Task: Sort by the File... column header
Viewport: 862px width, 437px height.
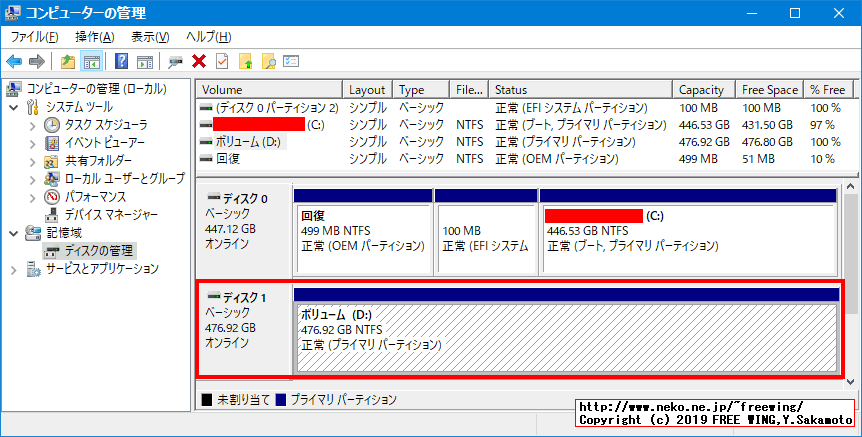Action: click(469, 90)
